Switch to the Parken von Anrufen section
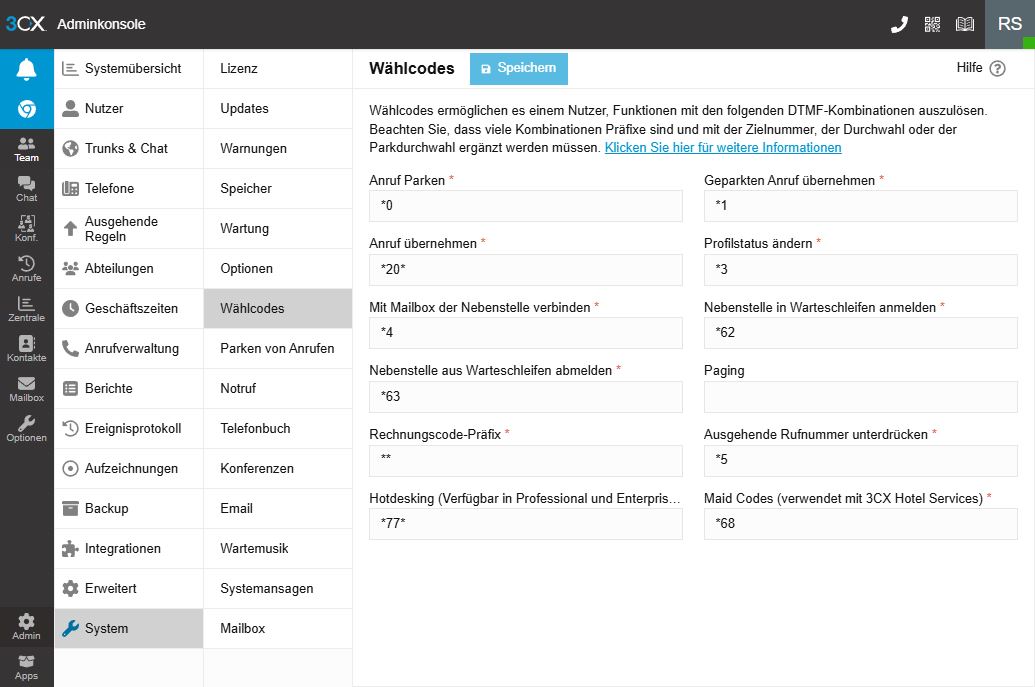The width and height of the screenshot is (1035, 687). tap(279, 348)
